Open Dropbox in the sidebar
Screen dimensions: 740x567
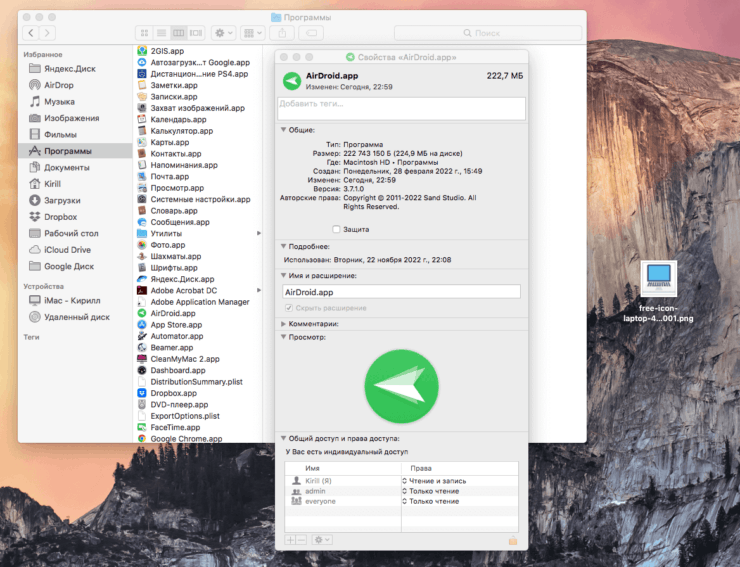pyautogui.click(x=60, y=217)
